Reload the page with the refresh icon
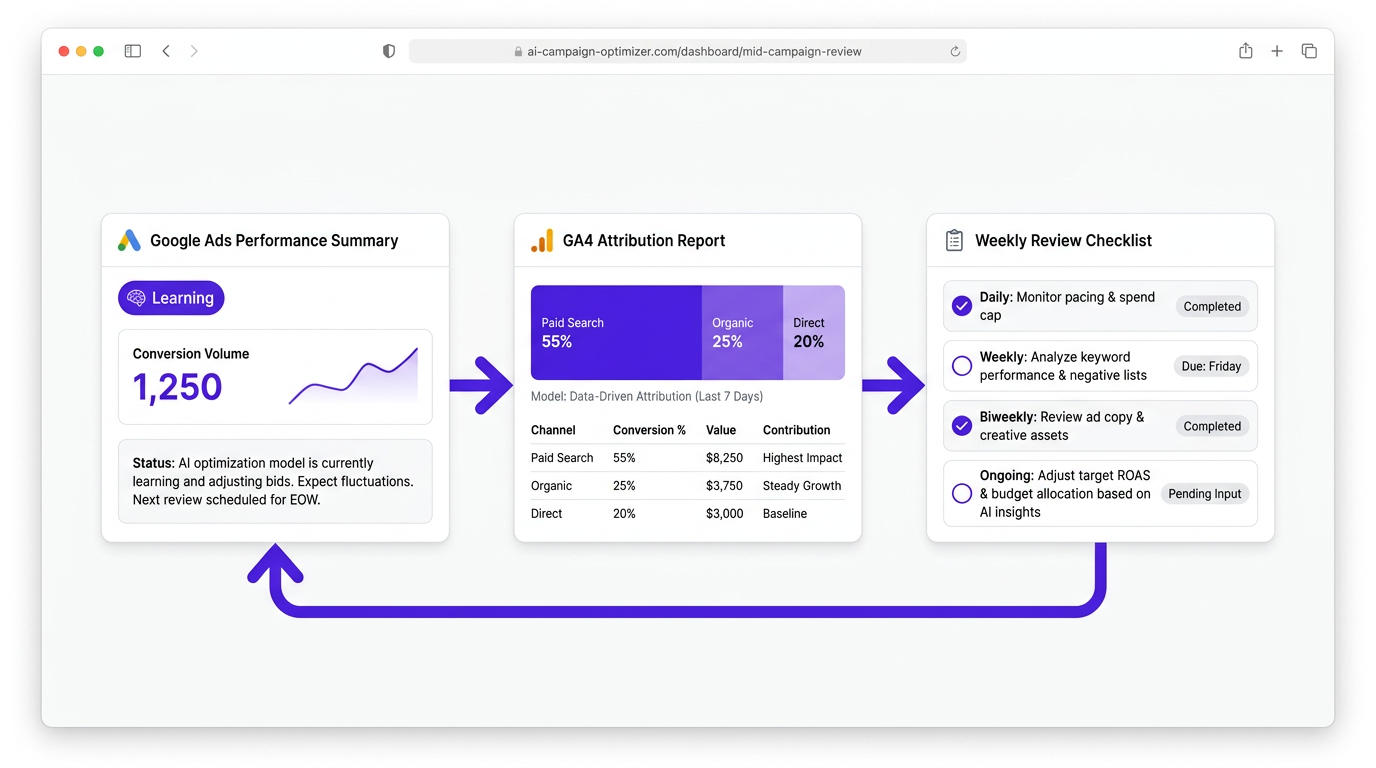The width and height of the screenshot is (1376, 768). click(955, 51)
